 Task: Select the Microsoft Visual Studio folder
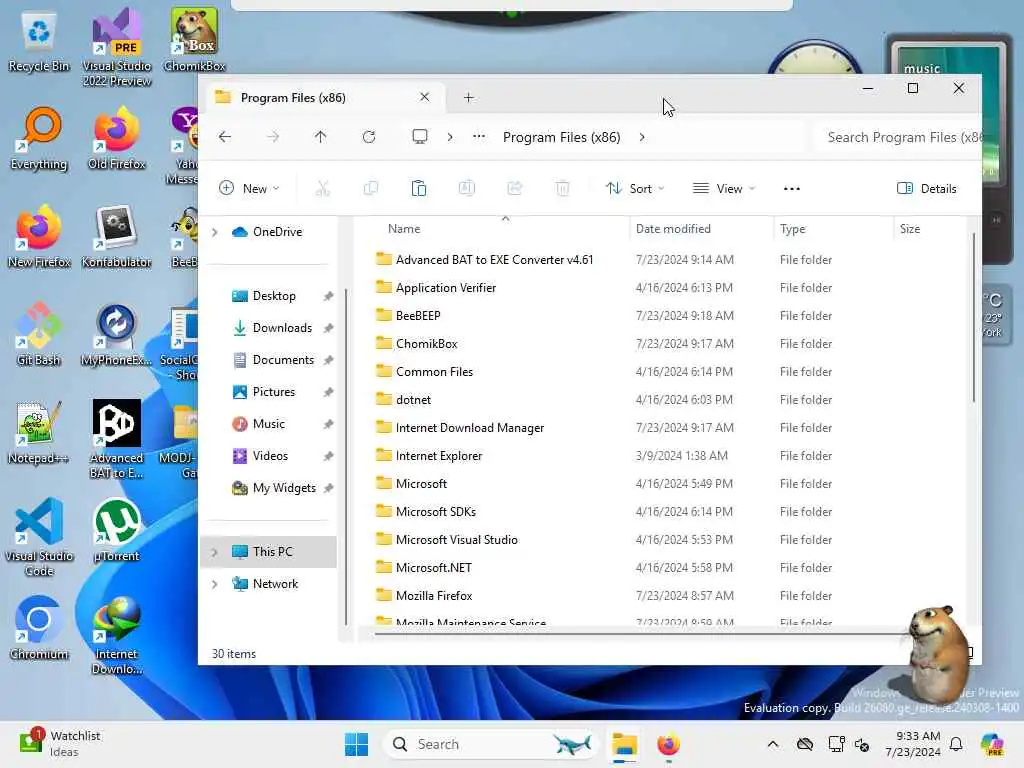click(x=456, y=540)
